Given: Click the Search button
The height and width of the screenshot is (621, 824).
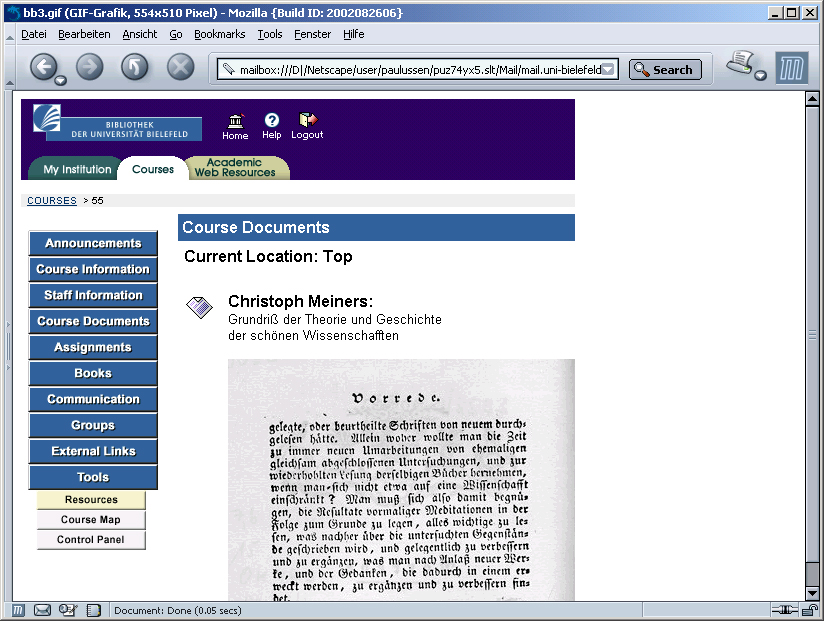Looking at the screenshot, I should click(665, 70).
